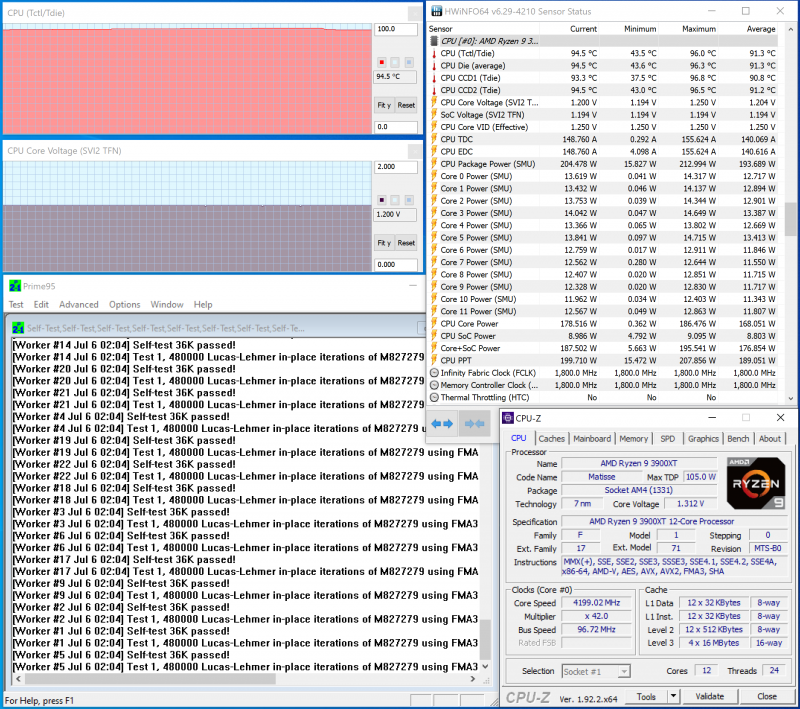
Task: Click the Current column header in HWiNFO
Action: [583, 29]
